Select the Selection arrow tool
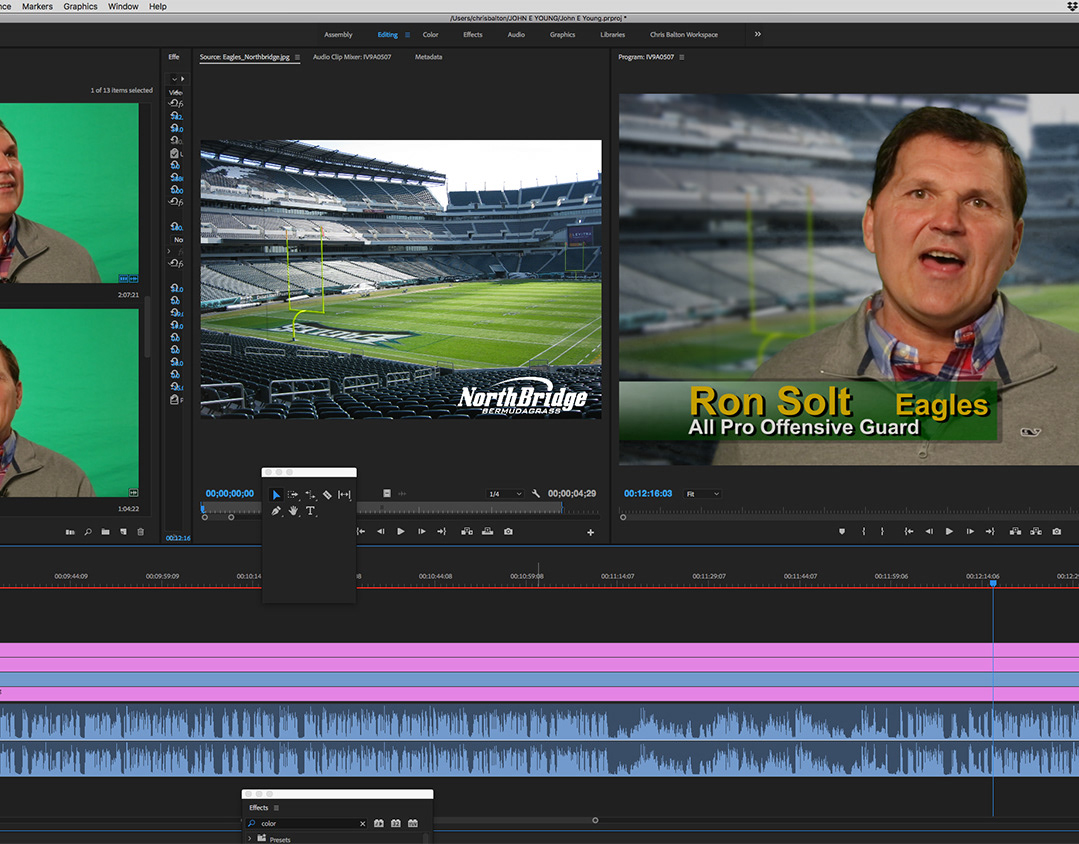 (x=276, y=495)
